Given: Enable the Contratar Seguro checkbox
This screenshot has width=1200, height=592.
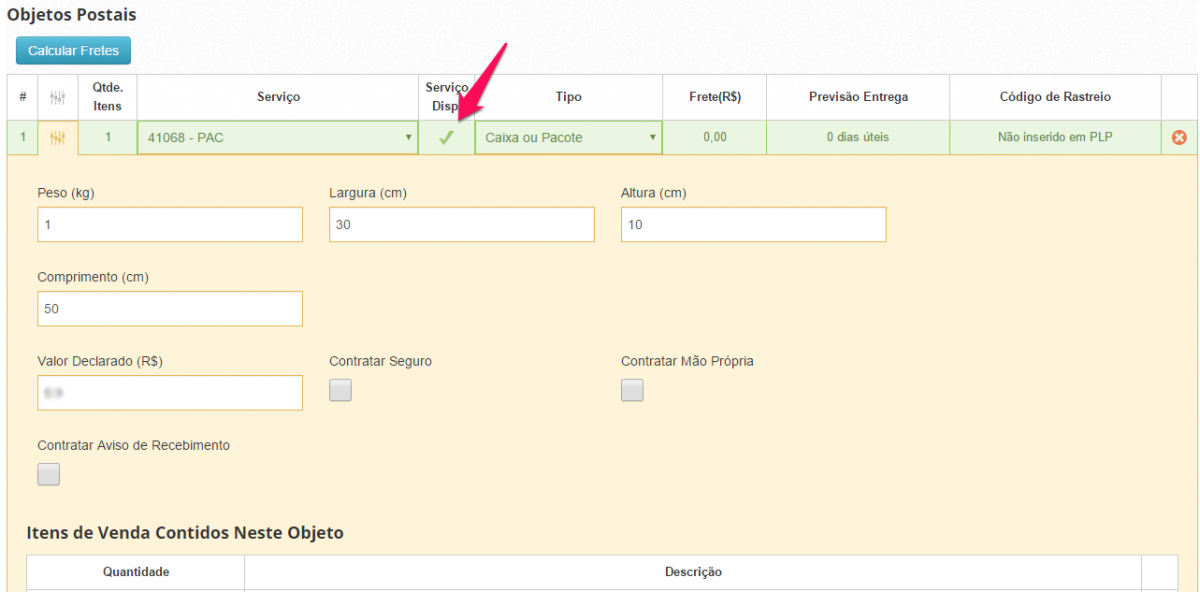Looking at the screenshot, I should (341, 391).
